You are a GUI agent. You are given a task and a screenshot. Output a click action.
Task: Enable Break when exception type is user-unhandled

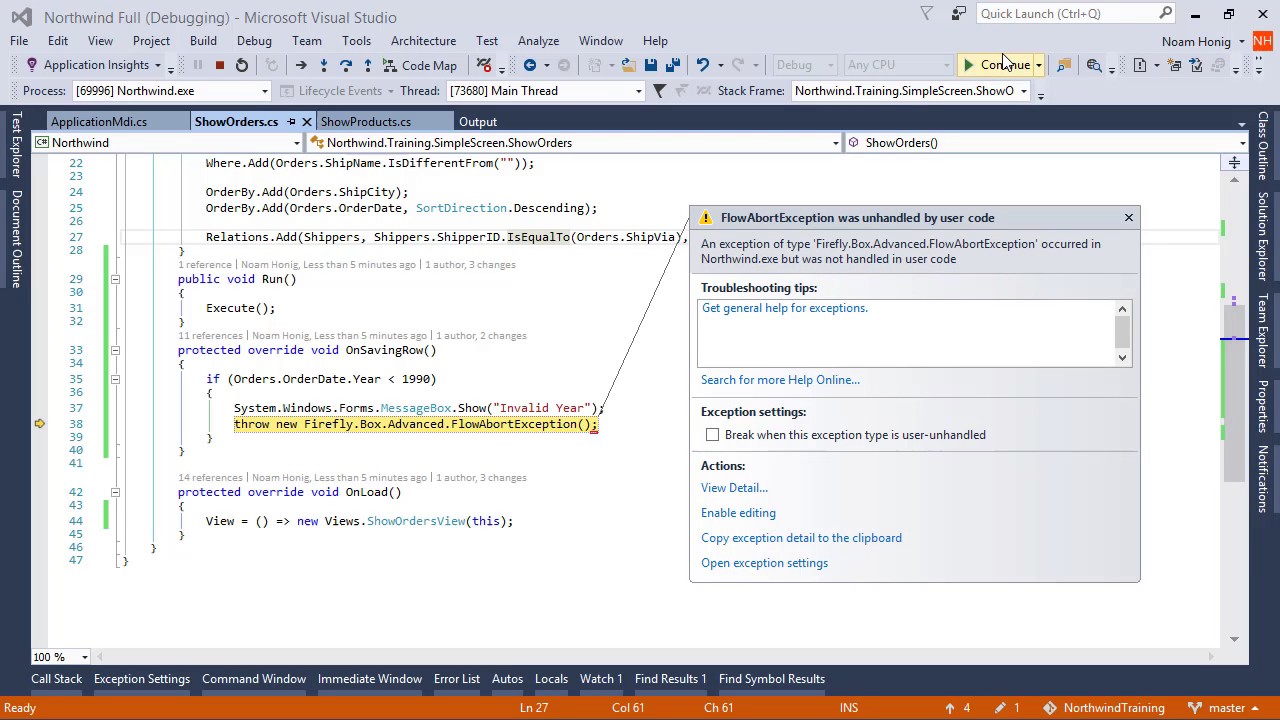coord(712,435)
